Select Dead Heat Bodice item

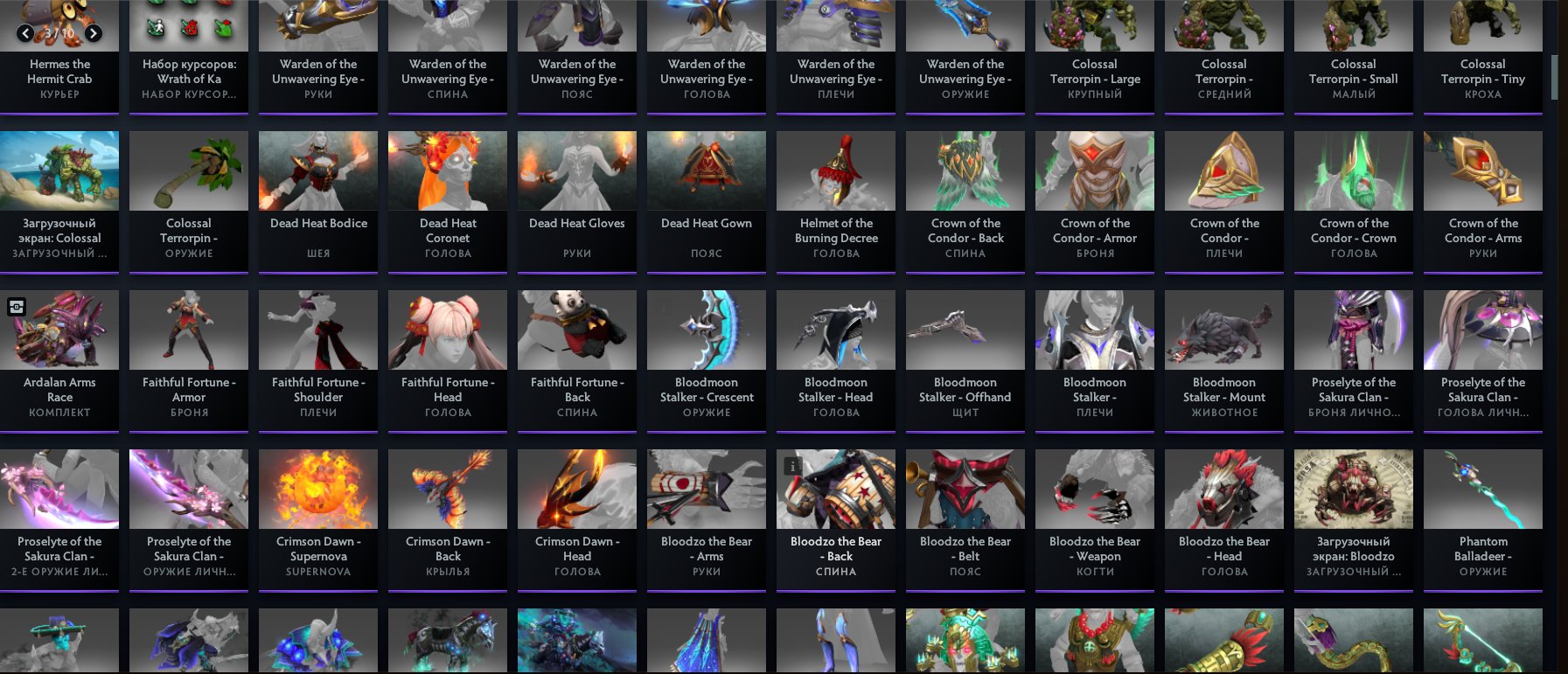(x=318, y=202)
